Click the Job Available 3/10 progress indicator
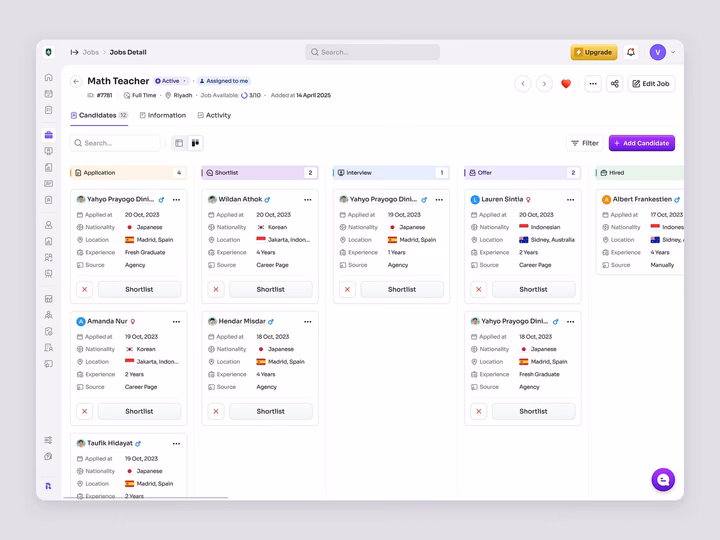Screen dimensions: 720x540 coord(231,96)
